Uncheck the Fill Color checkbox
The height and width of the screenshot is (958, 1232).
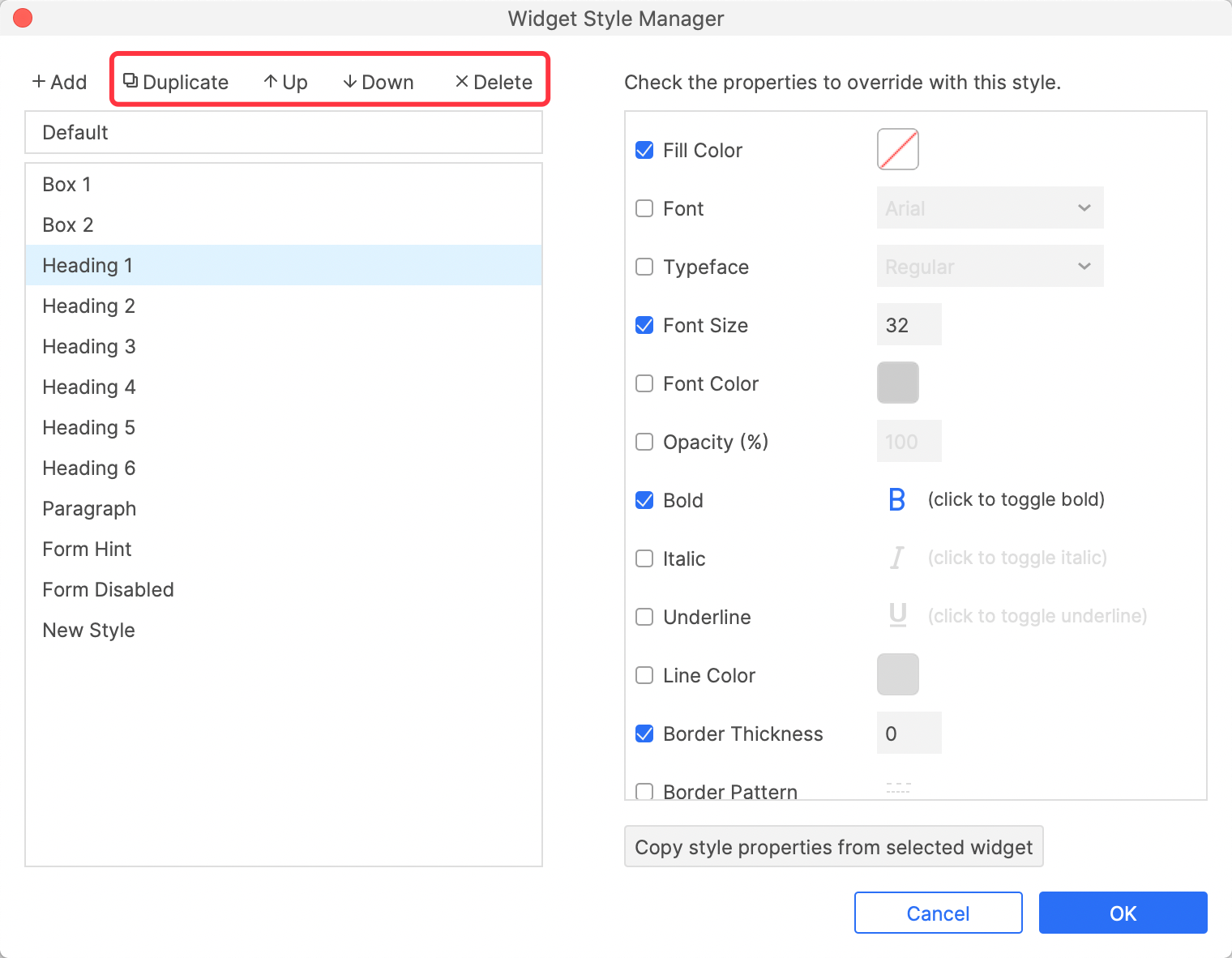(x=644, y=151)
